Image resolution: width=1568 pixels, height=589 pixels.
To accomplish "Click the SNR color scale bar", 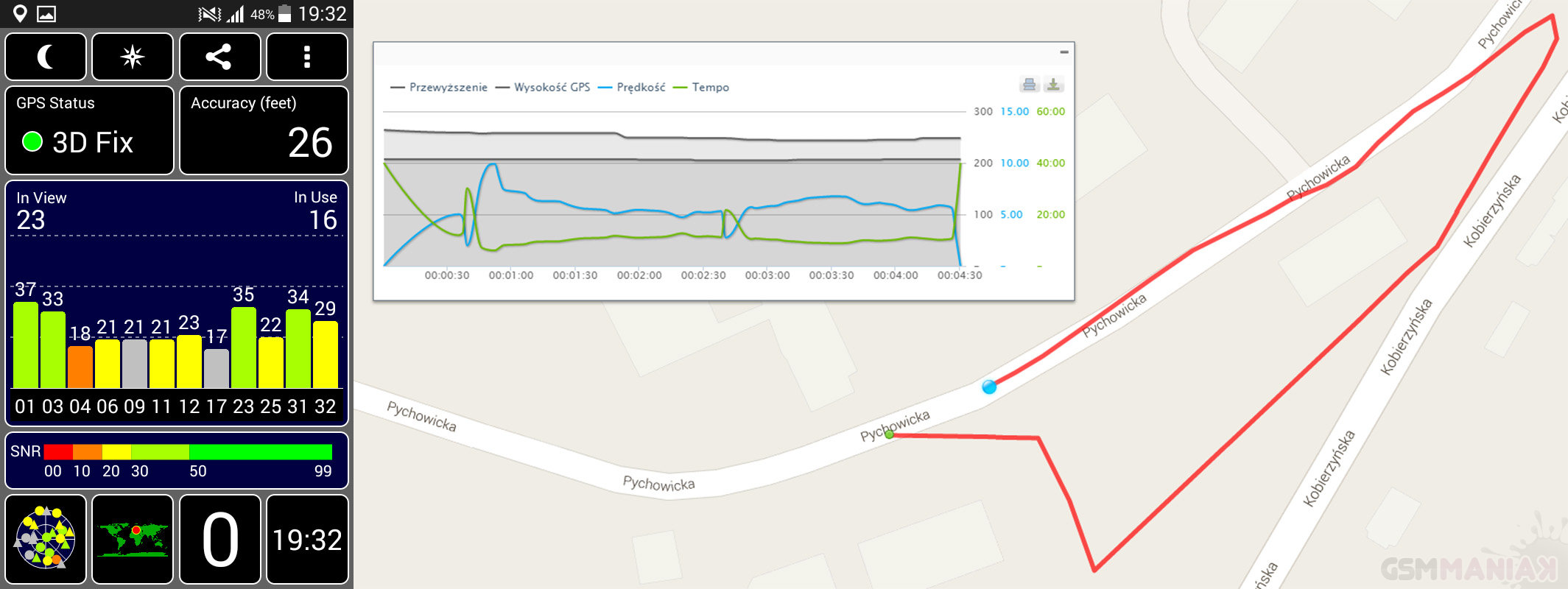I will (188, 452).
